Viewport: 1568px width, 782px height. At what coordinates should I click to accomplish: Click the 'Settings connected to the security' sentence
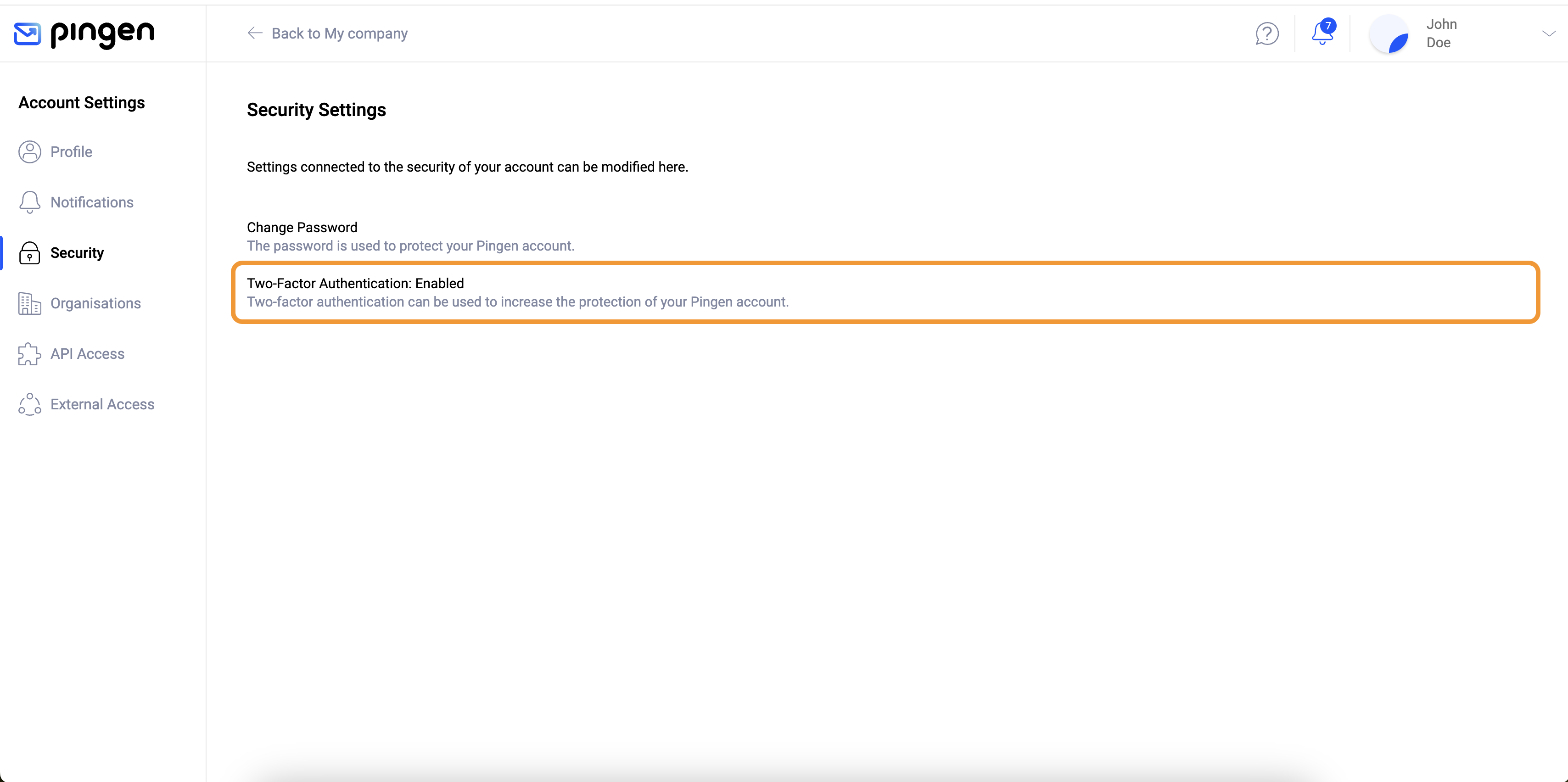click(467, 167)
